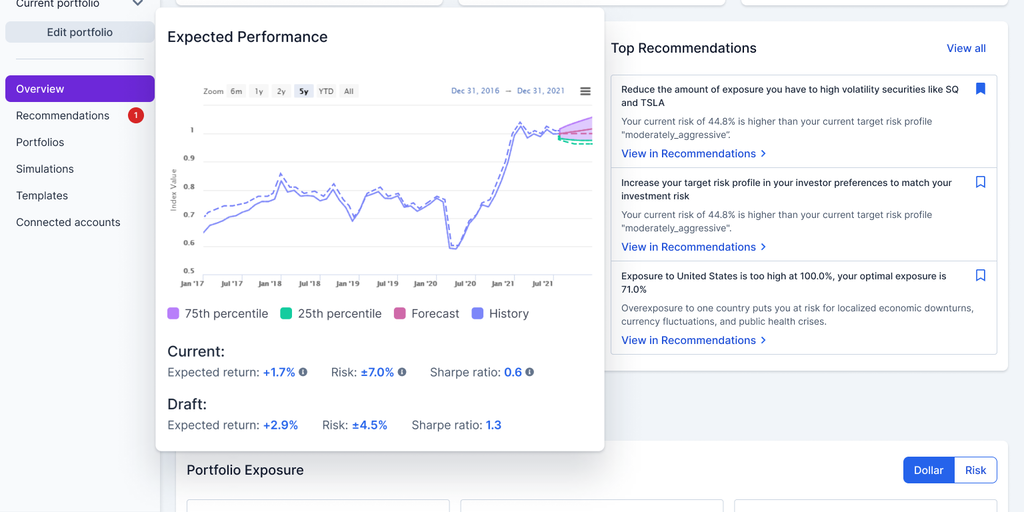Toggle the 75th percentile legend swatch
Viewport: 1024px width, 512px height.
coord(173,314)
